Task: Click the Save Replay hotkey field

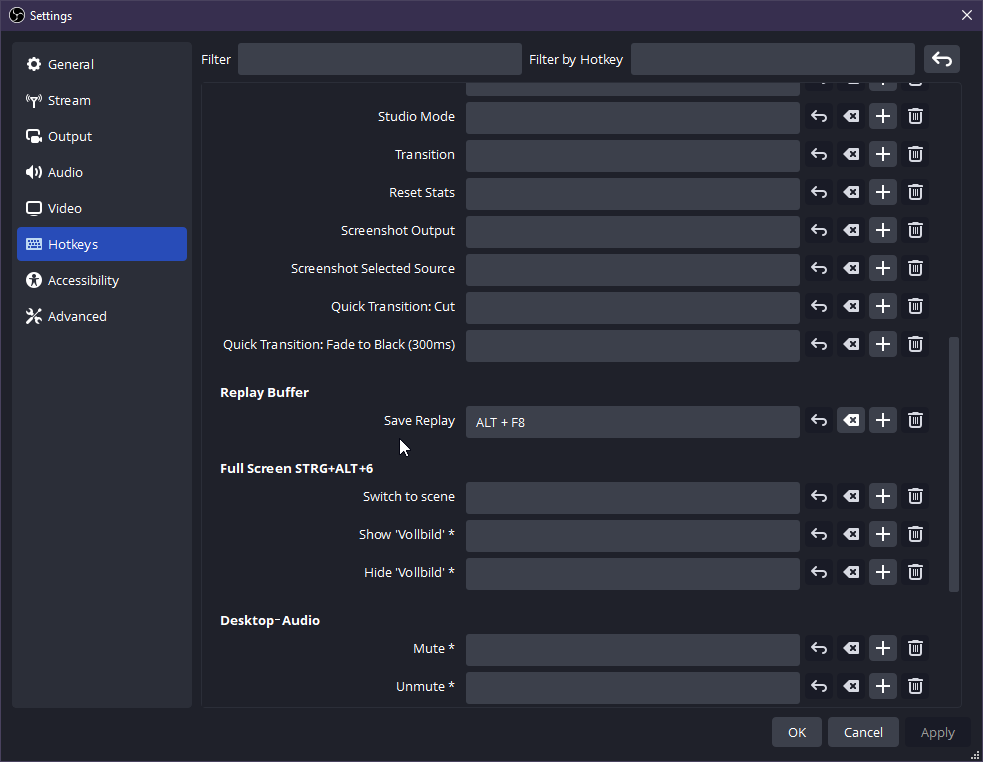Action: pyautogui.click(x=632, y=422)
